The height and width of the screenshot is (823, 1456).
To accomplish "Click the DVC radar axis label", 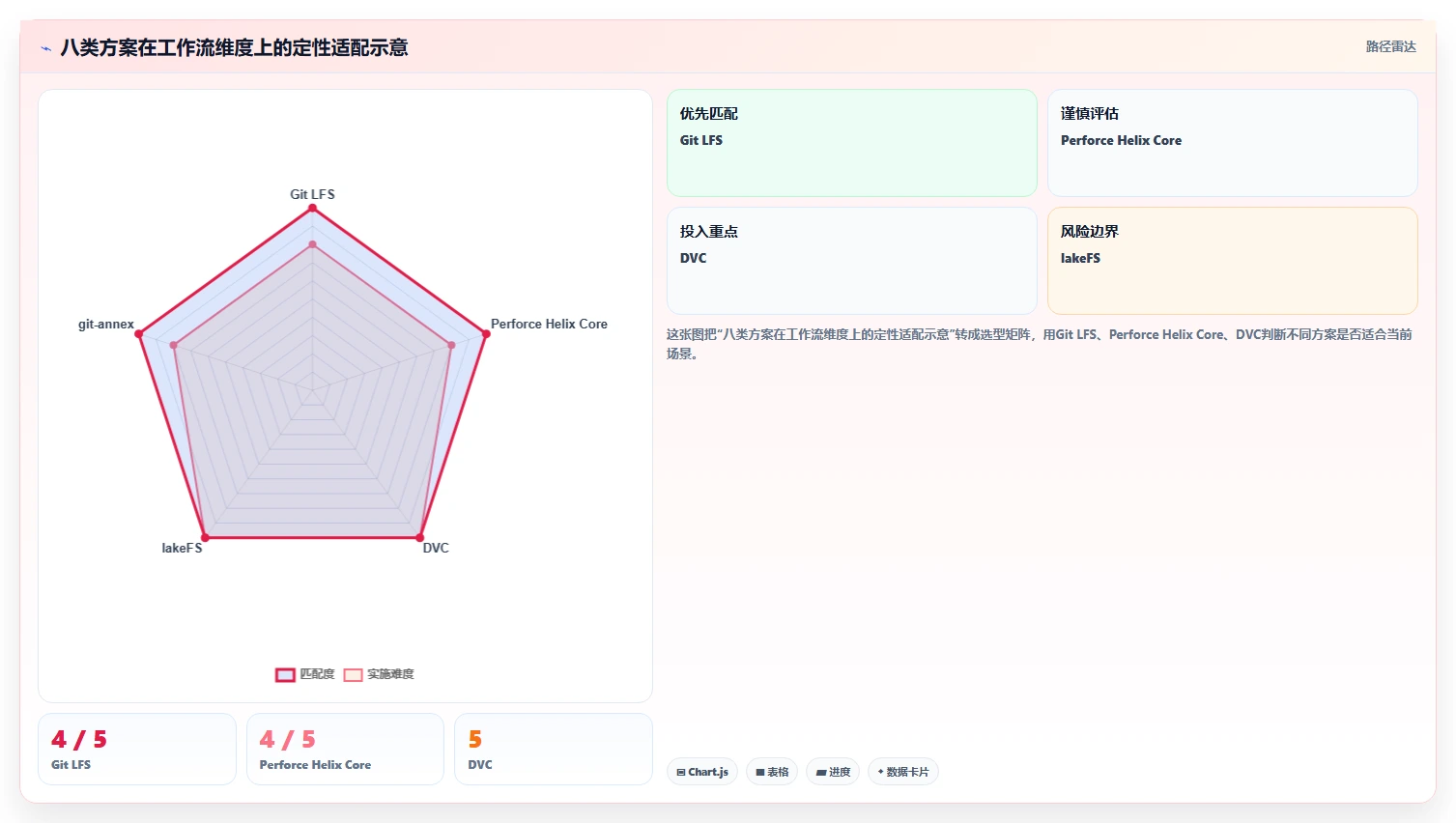I will (436, 548).
